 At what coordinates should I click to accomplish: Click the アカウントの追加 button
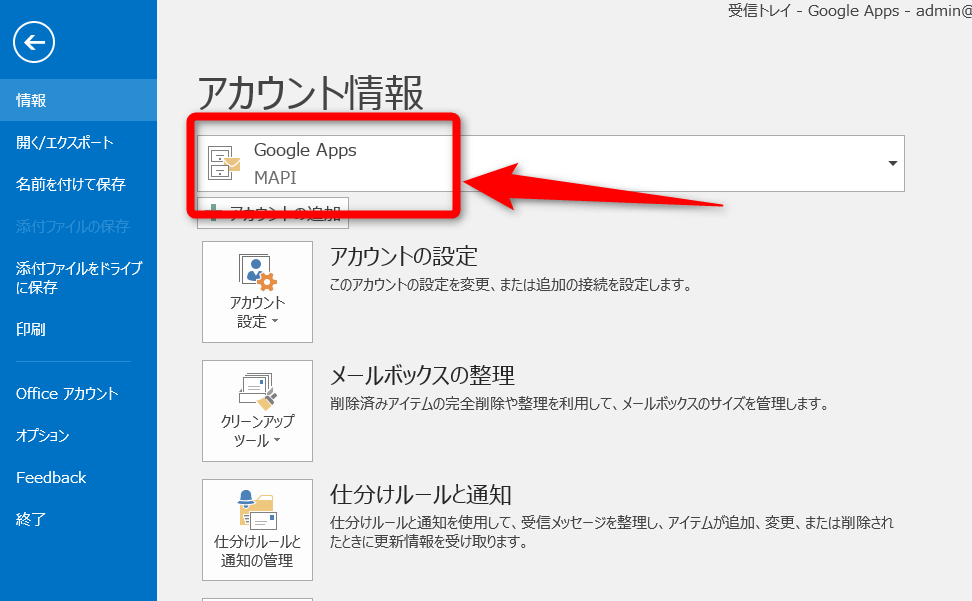[x=273, y=213]
